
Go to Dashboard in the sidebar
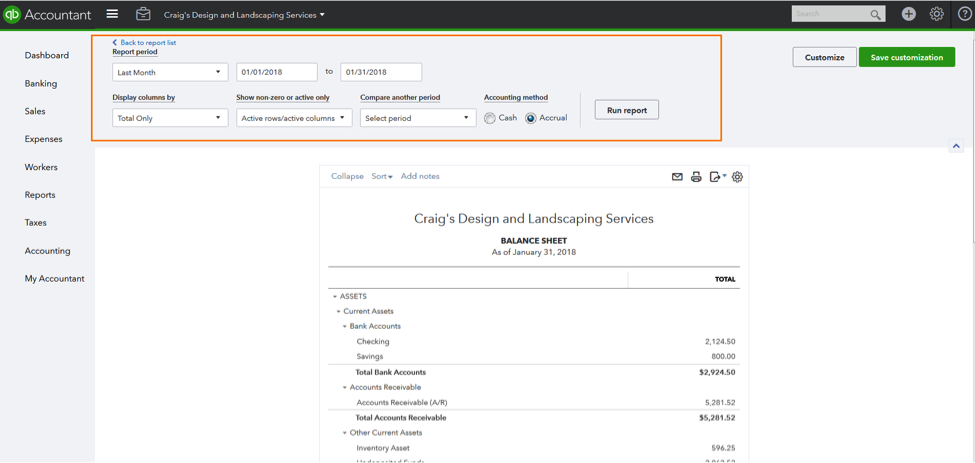(x=47, y=55)
